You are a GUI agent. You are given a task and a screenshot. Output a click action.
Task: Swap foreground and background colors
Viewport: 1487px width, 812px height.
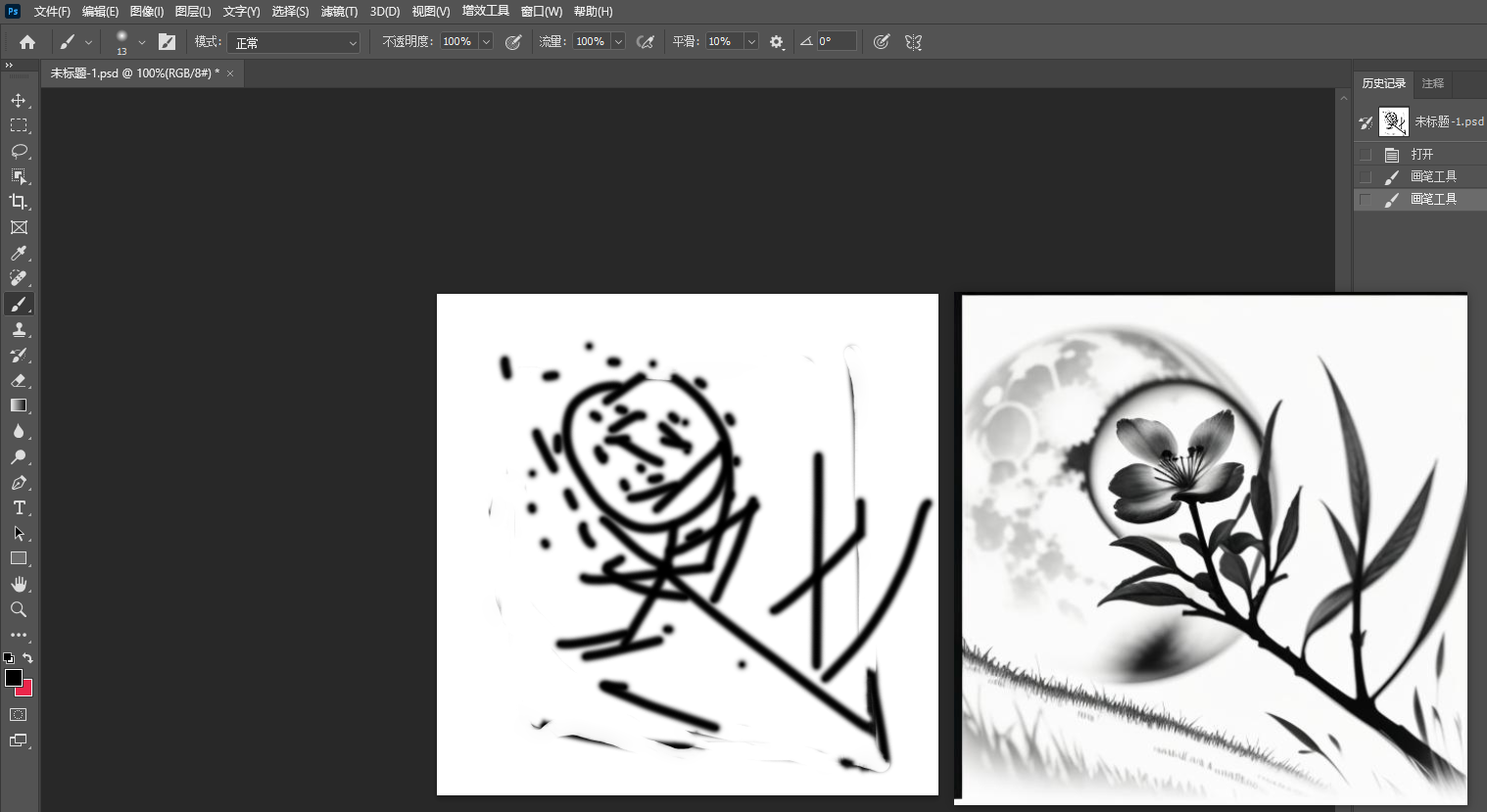pyautogui.click(x=27, y=658)
